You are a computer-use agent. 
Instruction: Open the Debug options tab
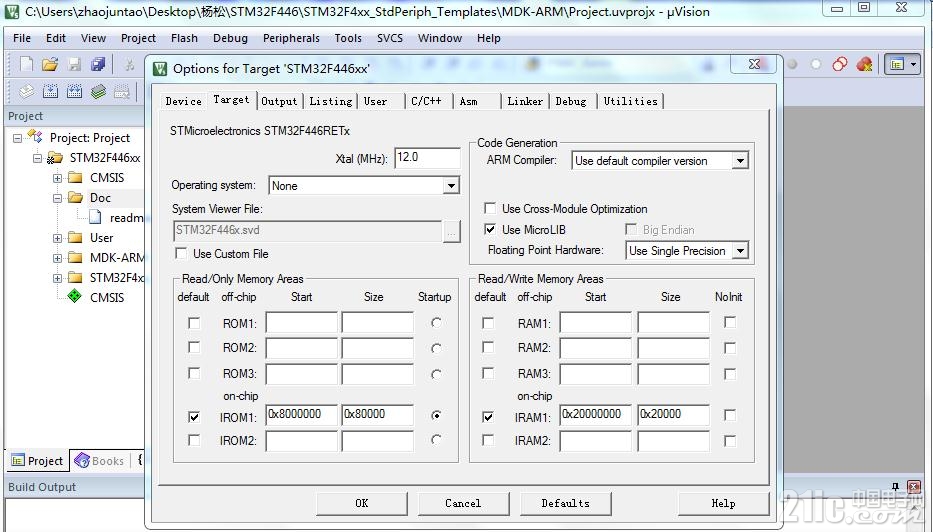(571, 101)
